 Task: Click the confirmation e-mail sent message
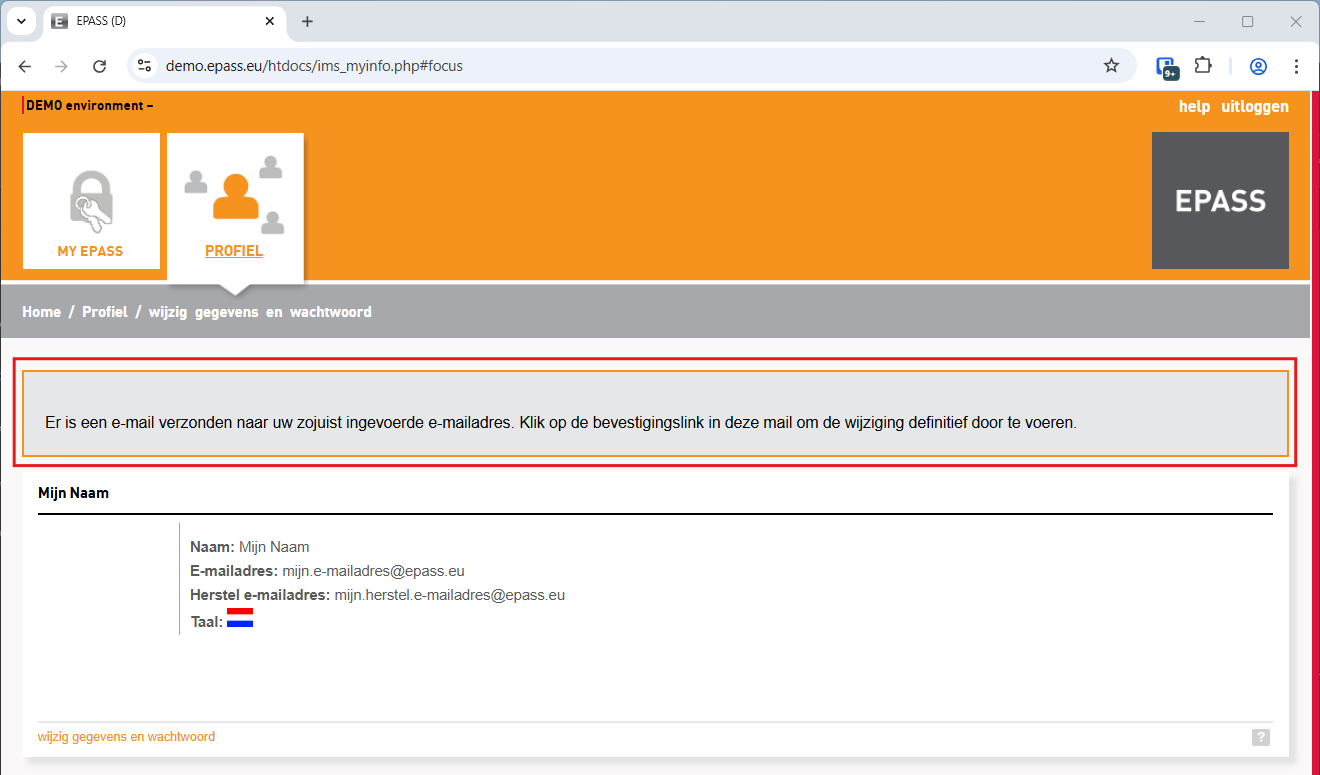coord(561,423)
